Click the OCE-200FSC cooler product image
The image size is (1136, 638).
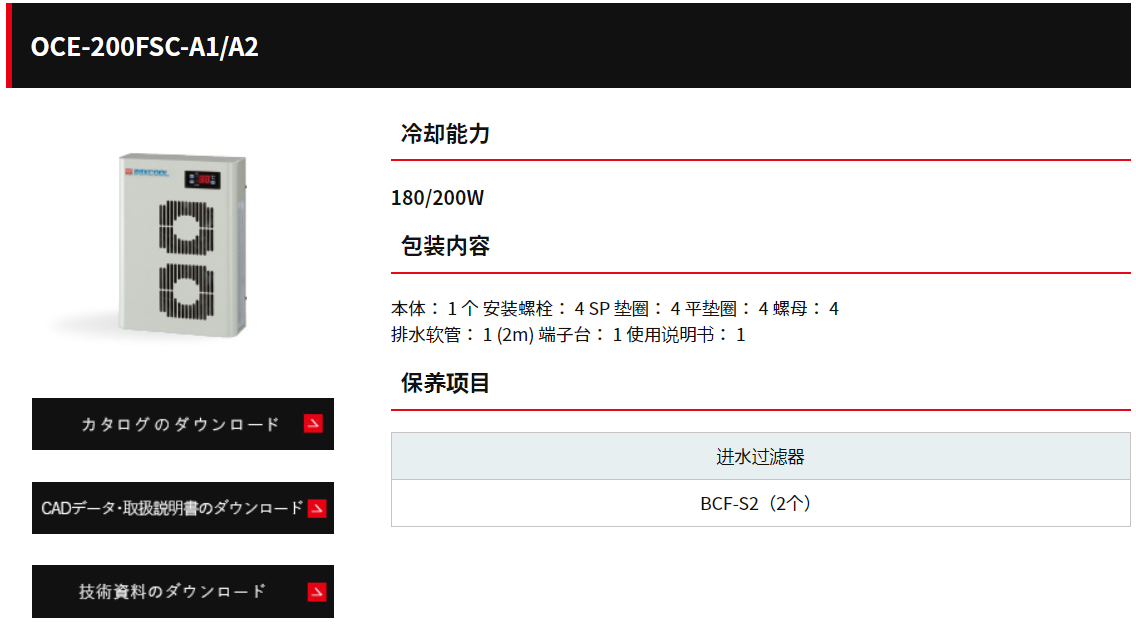point(183,245)
